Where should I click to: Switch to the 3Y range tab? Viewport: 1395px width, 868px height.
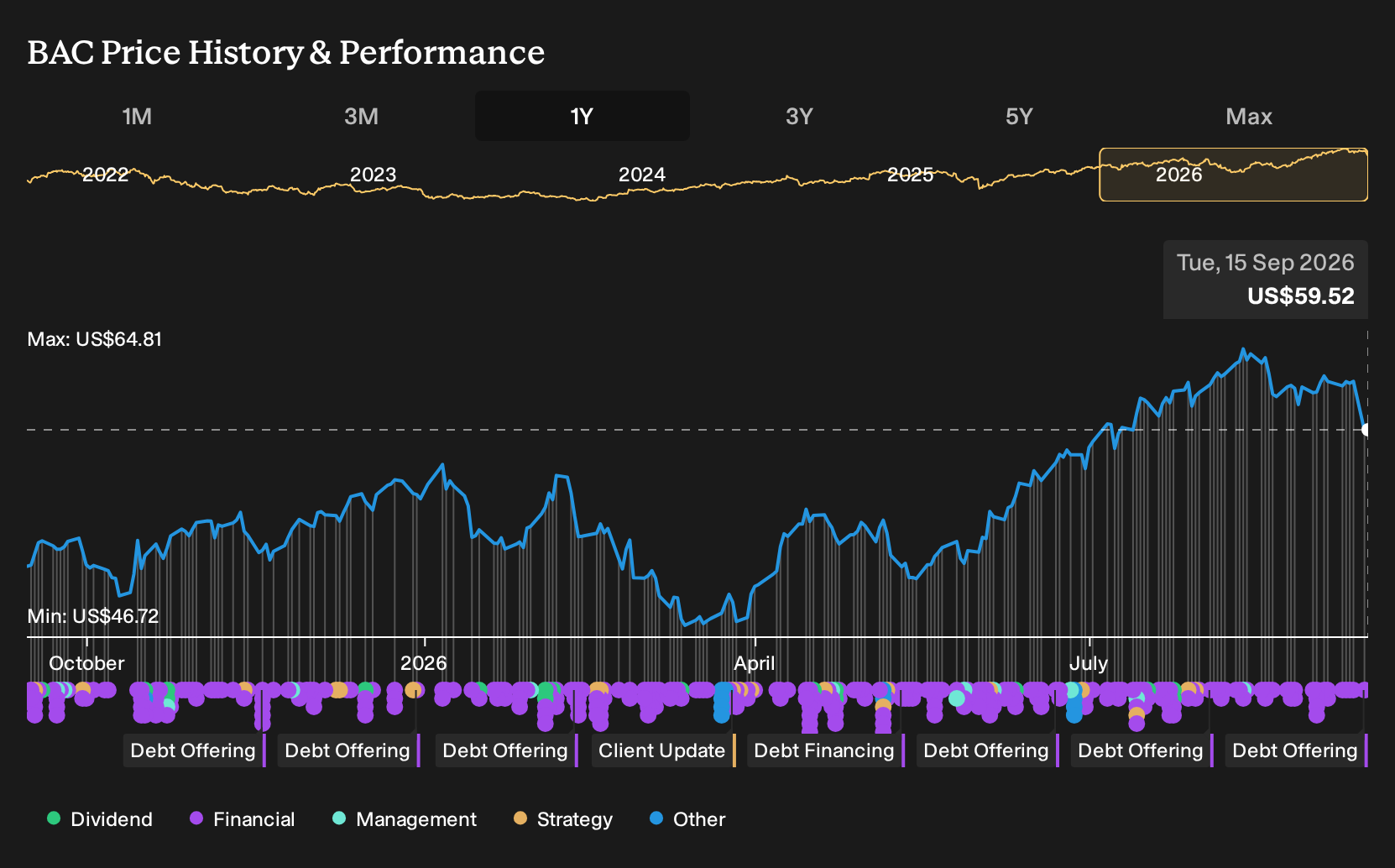[x=799, y=116]
